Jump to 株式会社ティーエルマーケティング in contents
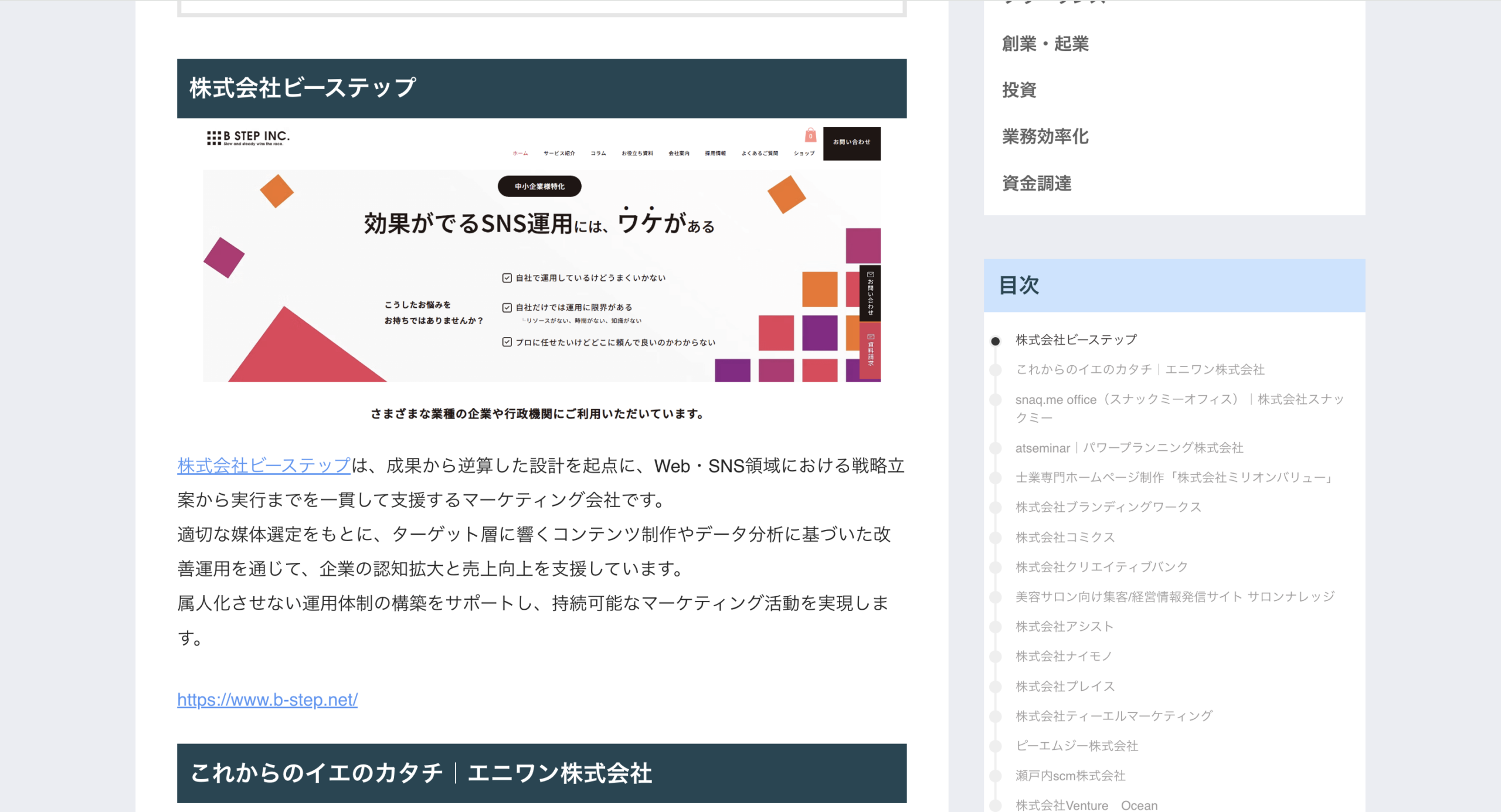 [1113, 716]
